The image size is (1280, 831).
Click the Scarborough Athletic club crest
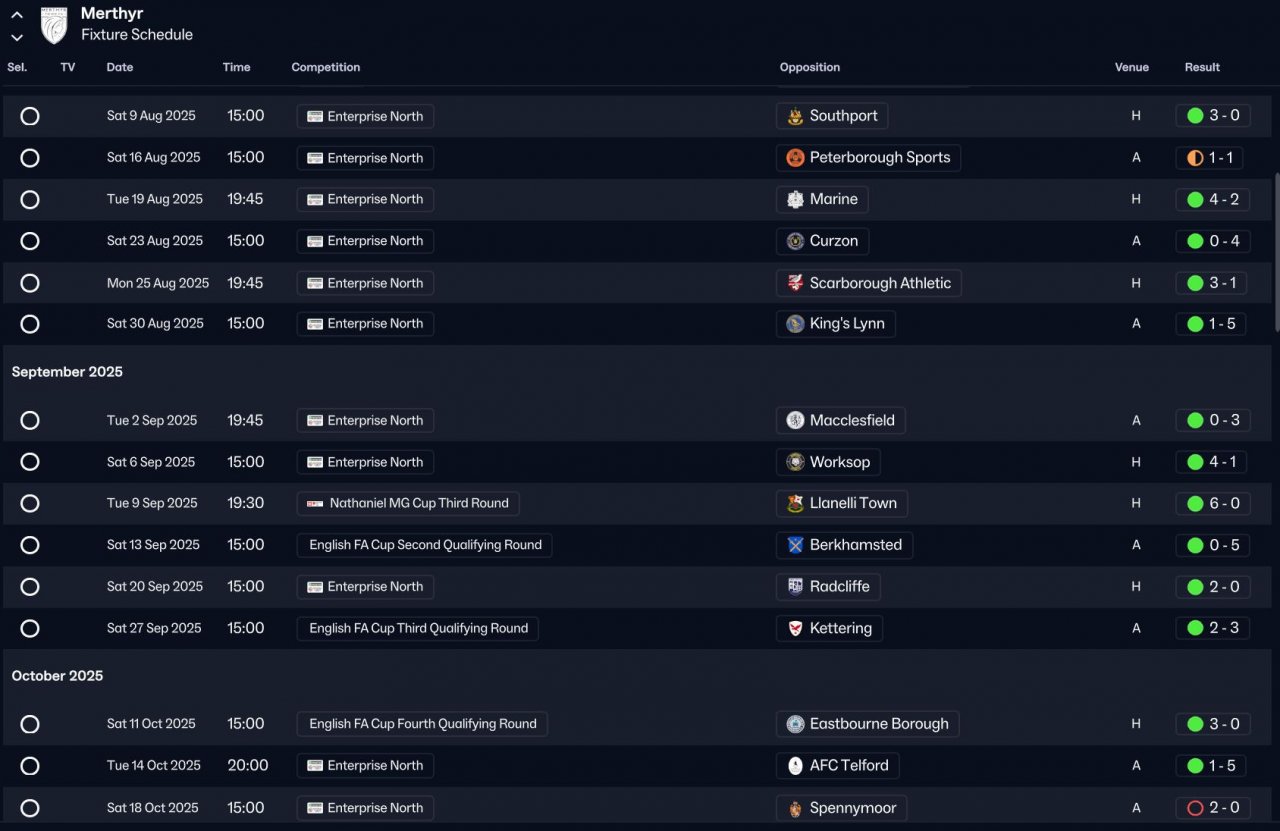(x=795, y=283)
